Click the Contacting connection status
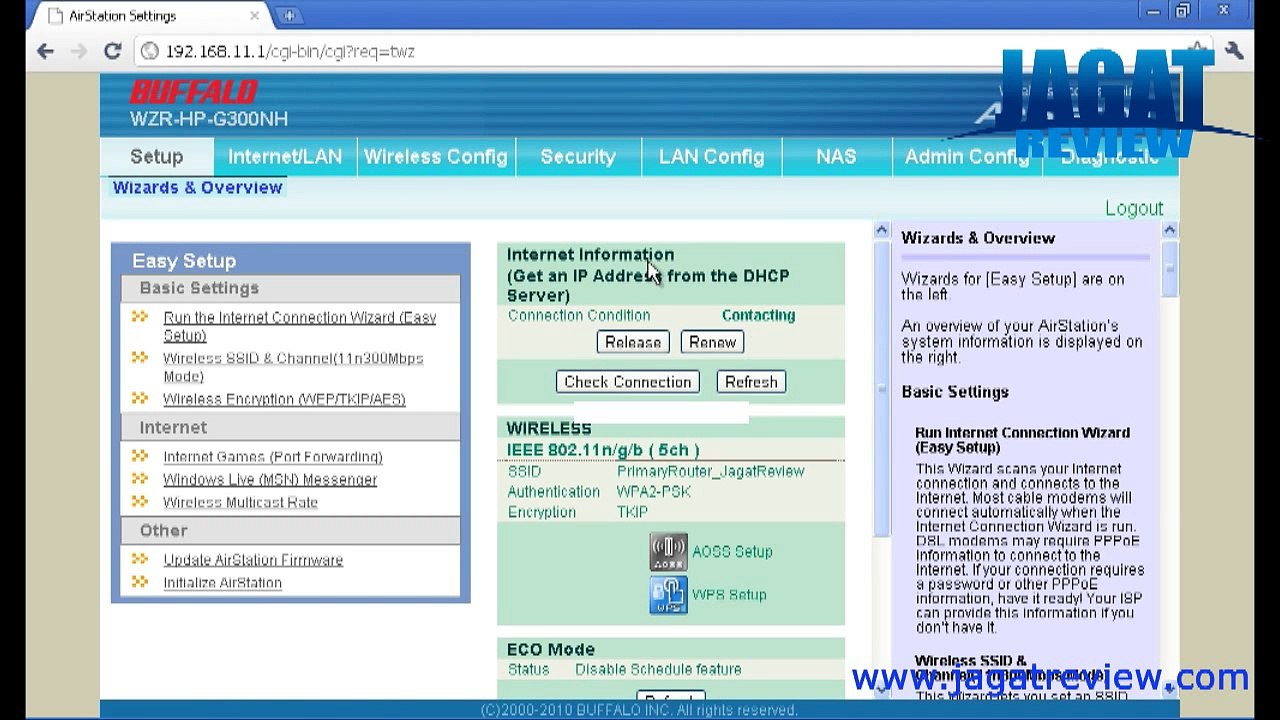The width and height of the screenshot is (1280, 720). [x=758, y=315]
